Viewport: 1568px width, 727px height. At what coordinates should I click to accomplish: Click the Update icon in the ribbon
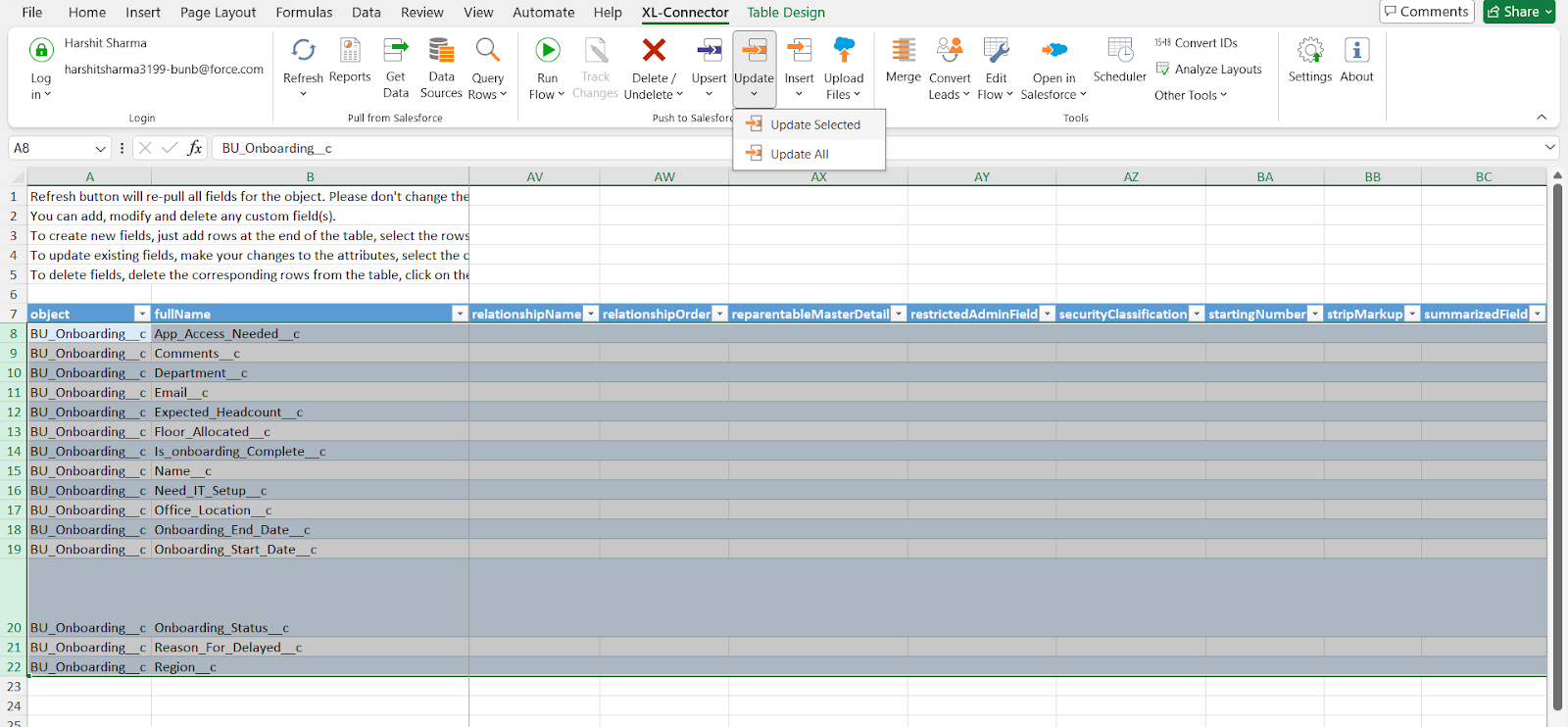click(754, 50)
